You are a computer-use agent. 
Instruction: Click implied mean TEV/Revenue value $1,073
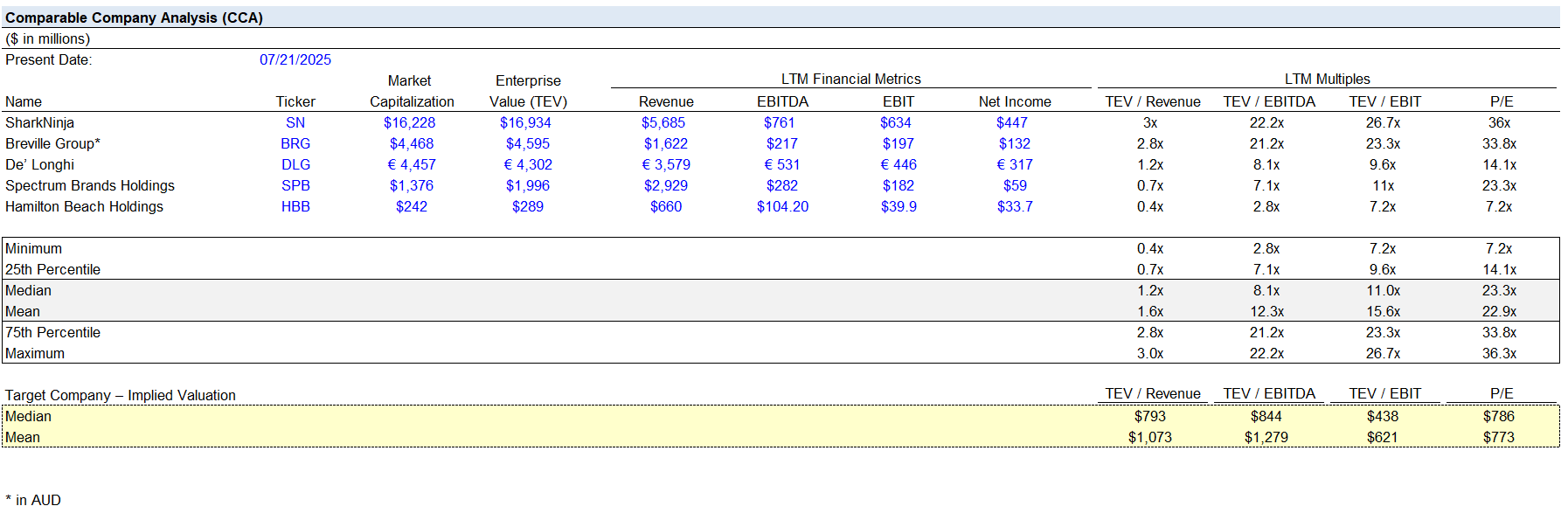tap(1150, 437)
